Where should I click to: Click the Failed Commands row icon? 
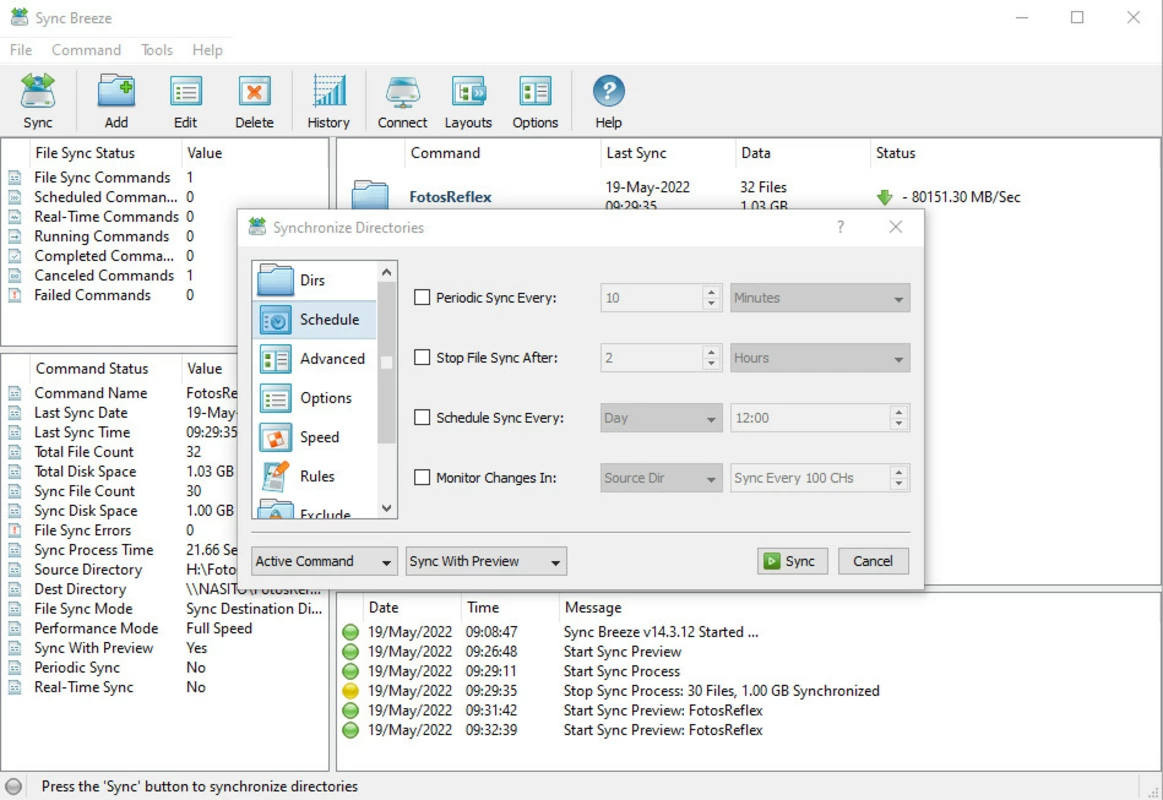point(15,295)
